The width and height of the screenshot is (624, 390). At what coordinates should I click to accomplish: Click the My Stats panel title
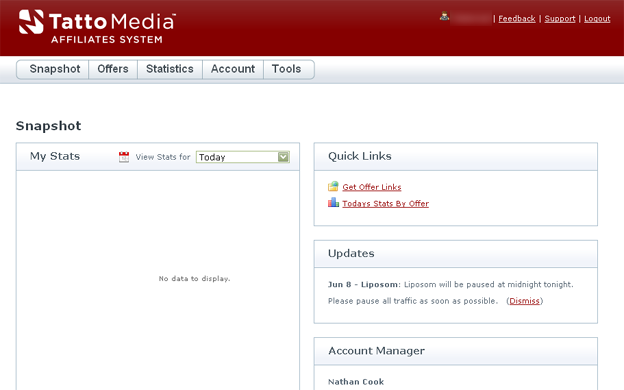tap(55, 156)
